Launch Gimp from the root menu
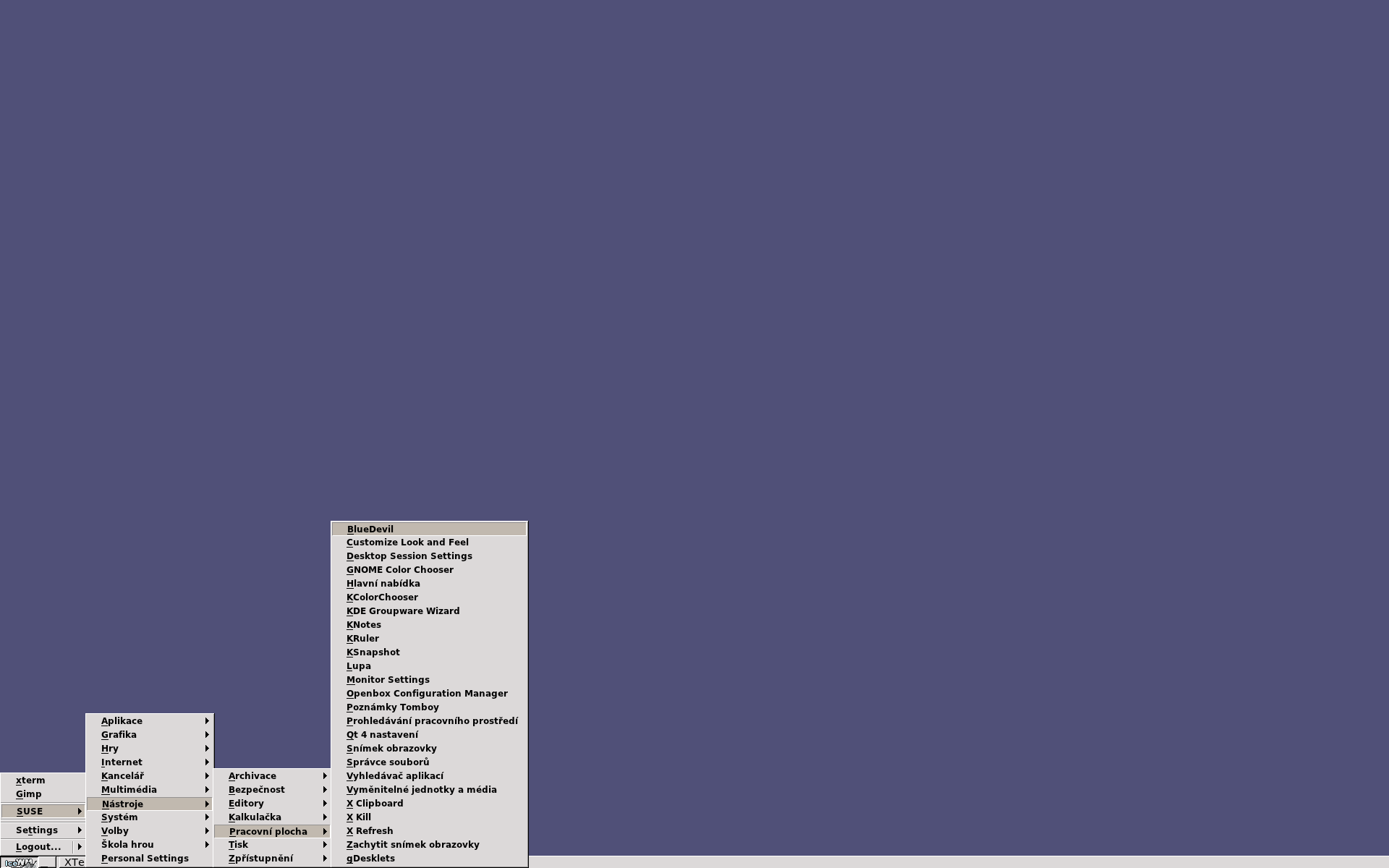The height and width of the screenshot is (868, 1389). 43,794
